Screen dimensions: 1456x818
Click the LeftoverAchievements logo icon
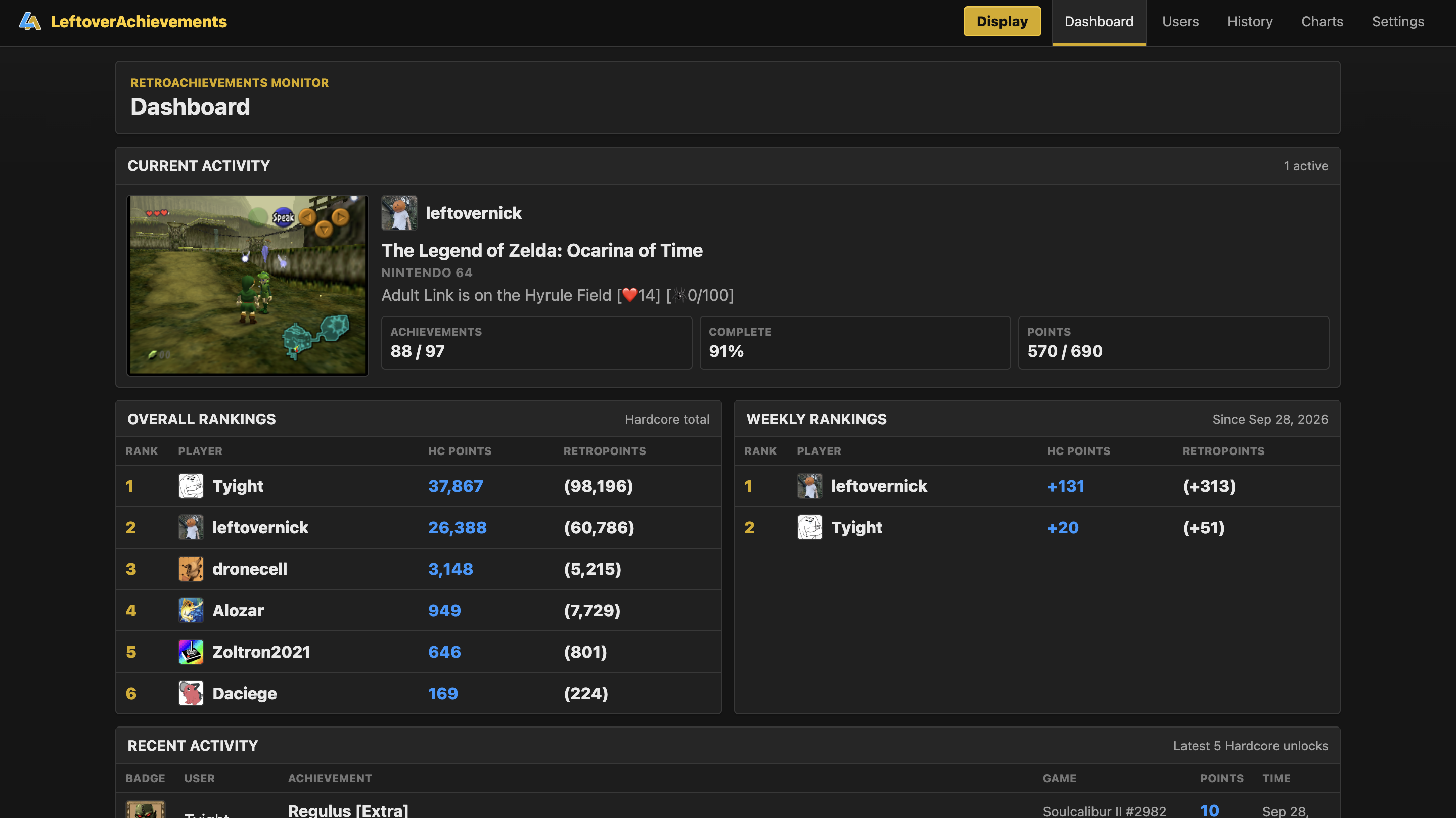click(x=30, y=21)
